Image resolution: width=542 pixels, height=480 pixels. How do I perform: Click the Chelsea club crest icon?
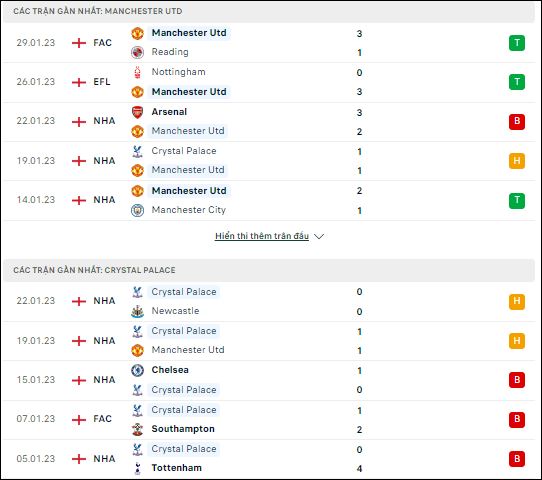(137, 370)
